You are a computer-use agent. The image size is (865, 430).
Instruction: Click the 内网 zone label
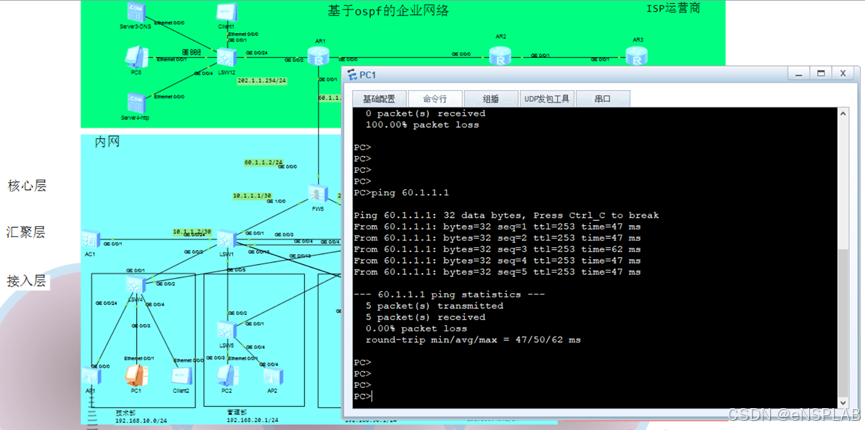coord(107,142)
